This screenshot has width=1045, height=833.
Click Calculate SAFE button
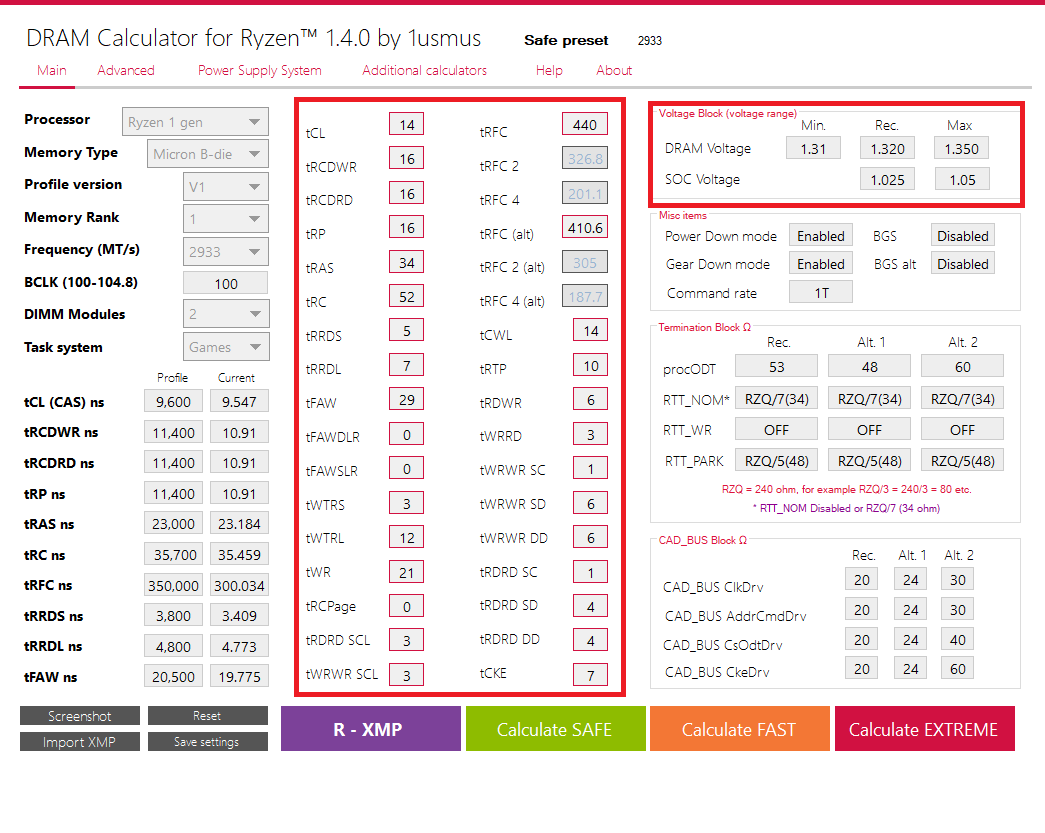[x=555, y=729]
